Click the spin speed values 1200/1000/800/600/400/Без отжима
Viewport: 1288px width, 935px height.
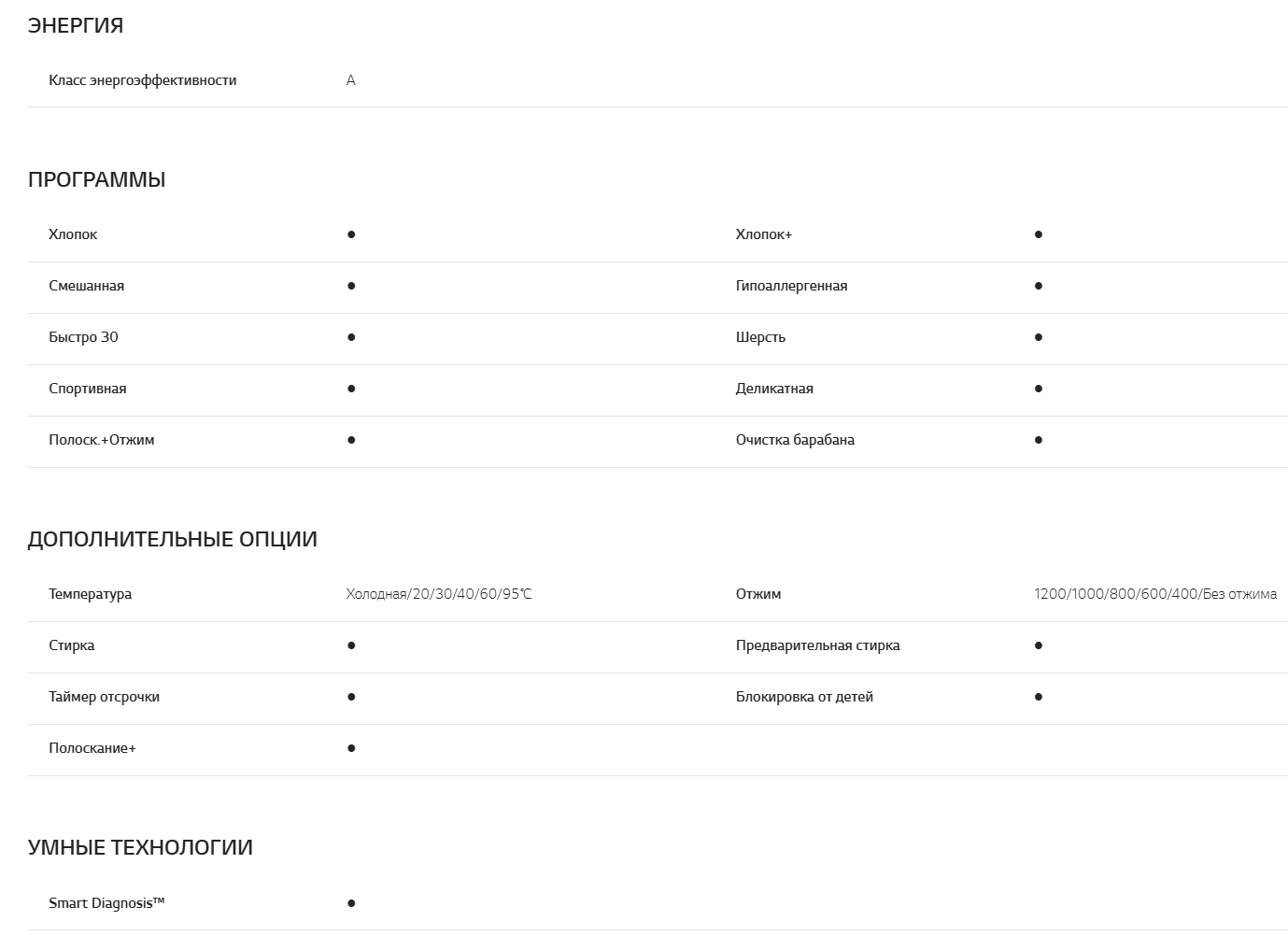pos(1155,594)
